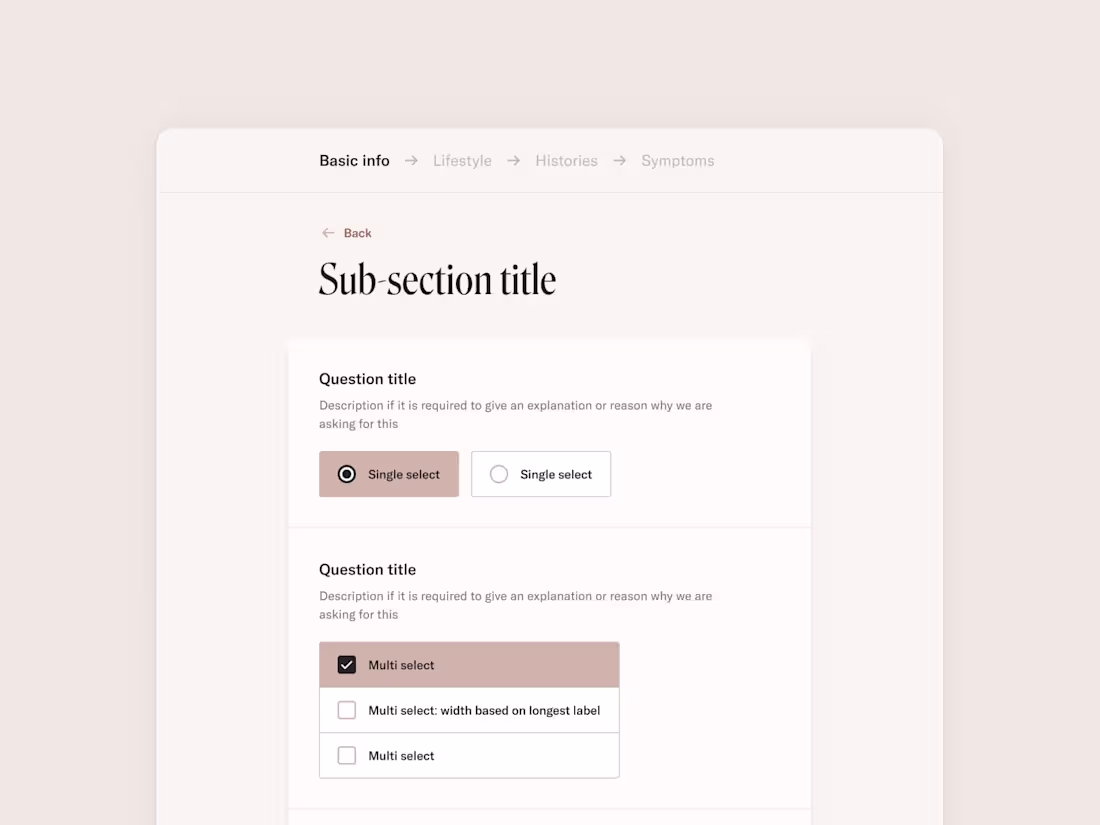Viewport: 1100px width, 825px height.
Task: Click the filled radio indicator in Single select
Action: [x=346, y=473]
